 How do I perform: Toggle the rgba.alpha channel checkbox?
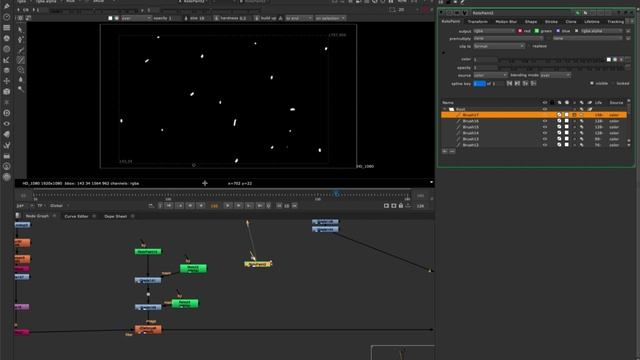point(576,31)
